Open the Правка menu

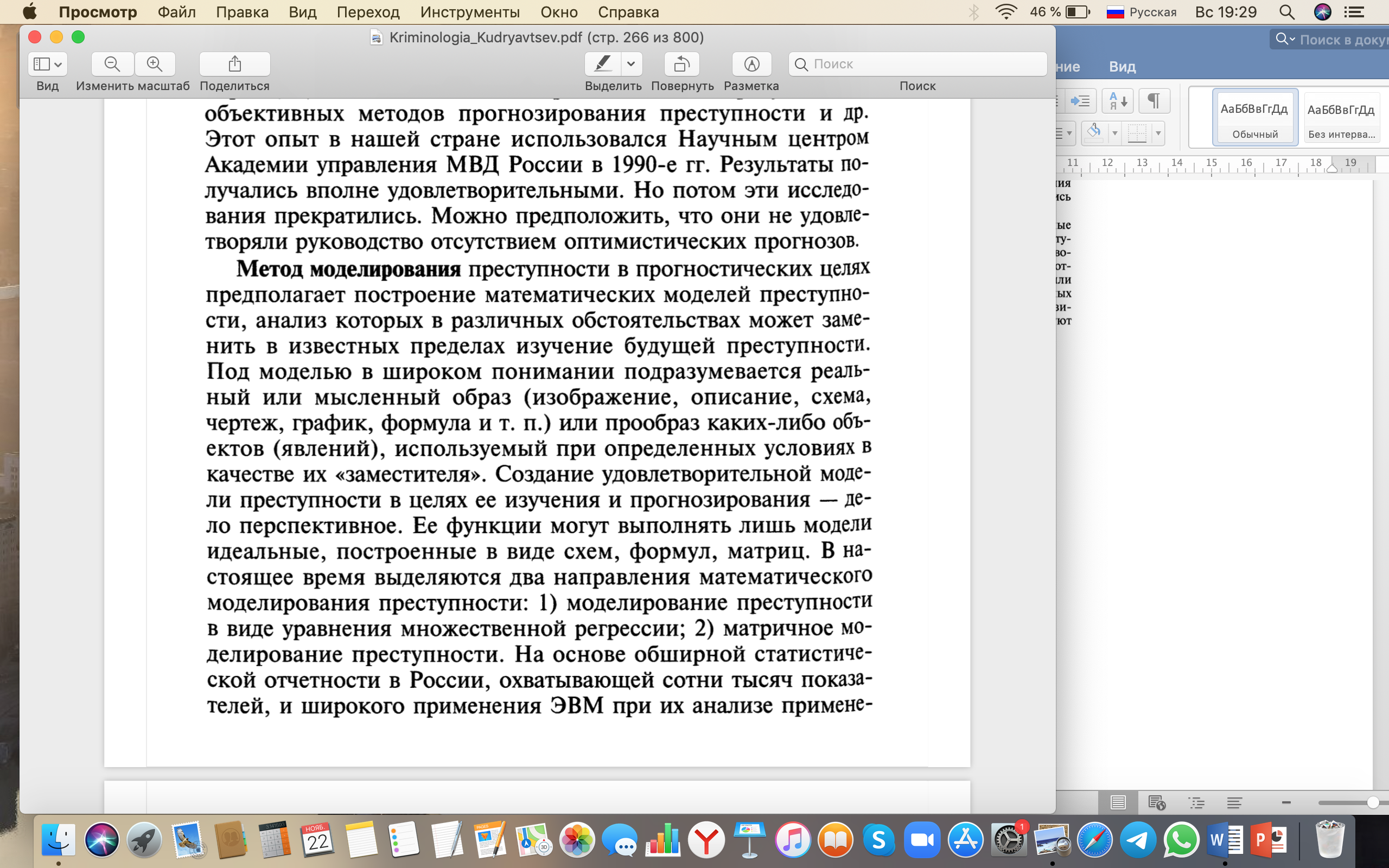coord(242,12)
